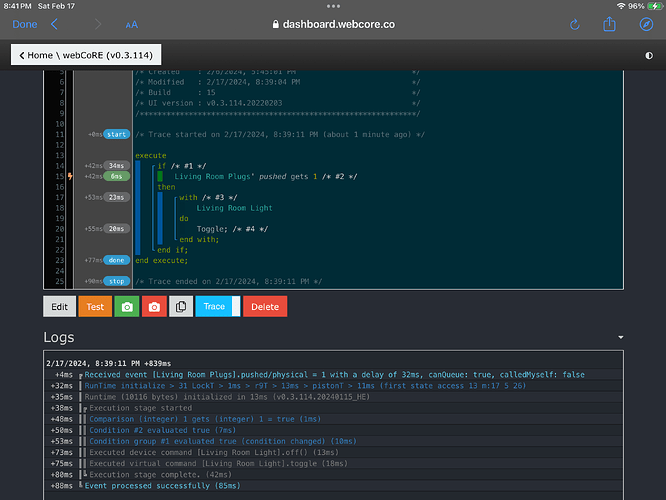Viewport: 666px width, 500px height.
Task: Click the 'Trace ended on' comment
Action: (x=229, y=281)
